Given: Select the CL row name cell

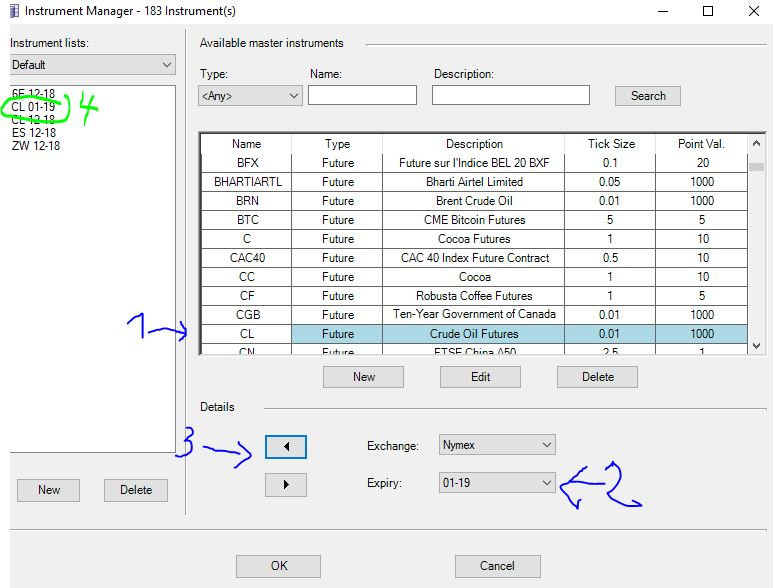Looking at the screenshot, I should (x=246, y=334).
